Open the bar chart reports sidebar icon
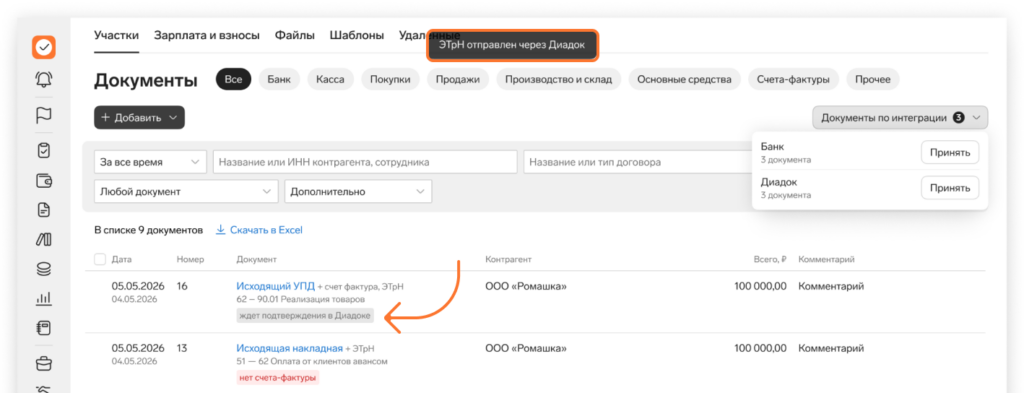 coord(44,298)
